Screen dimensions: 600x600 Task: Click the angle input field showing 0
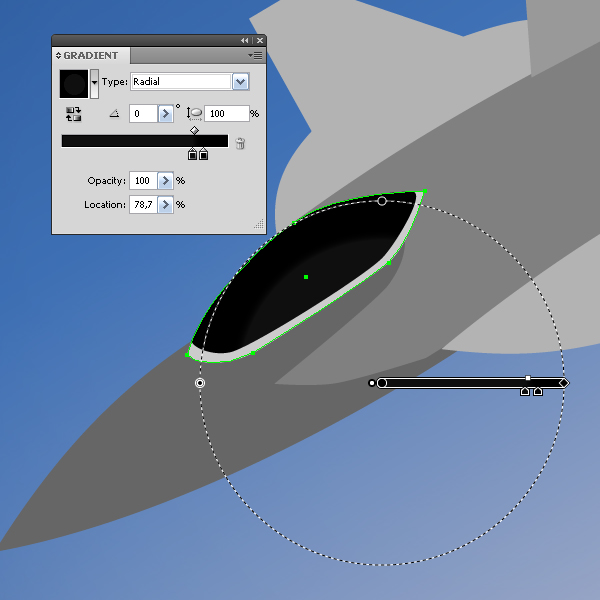coord(143,114)
